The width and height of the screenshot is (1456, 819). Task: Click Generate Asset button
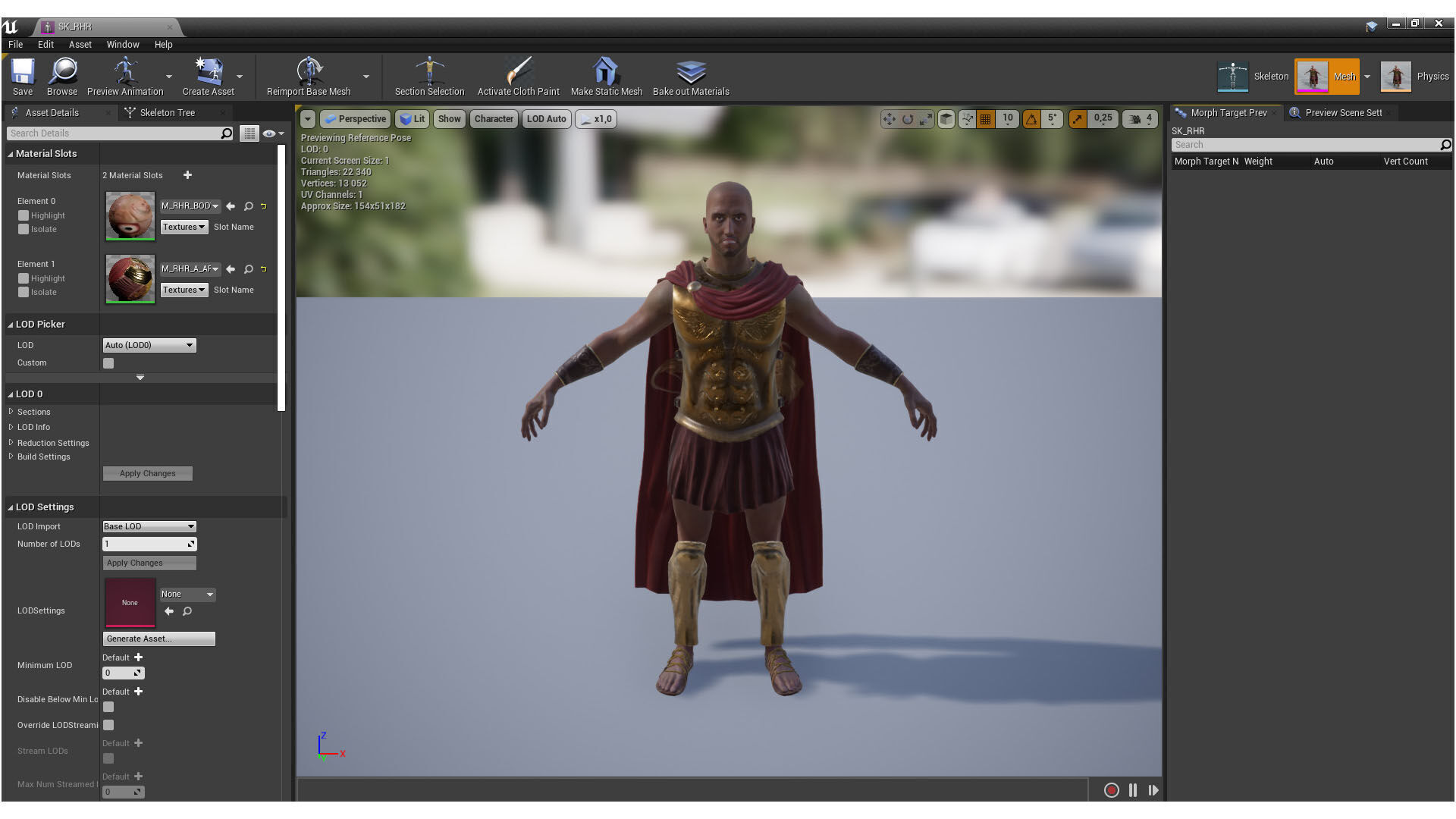159,639
